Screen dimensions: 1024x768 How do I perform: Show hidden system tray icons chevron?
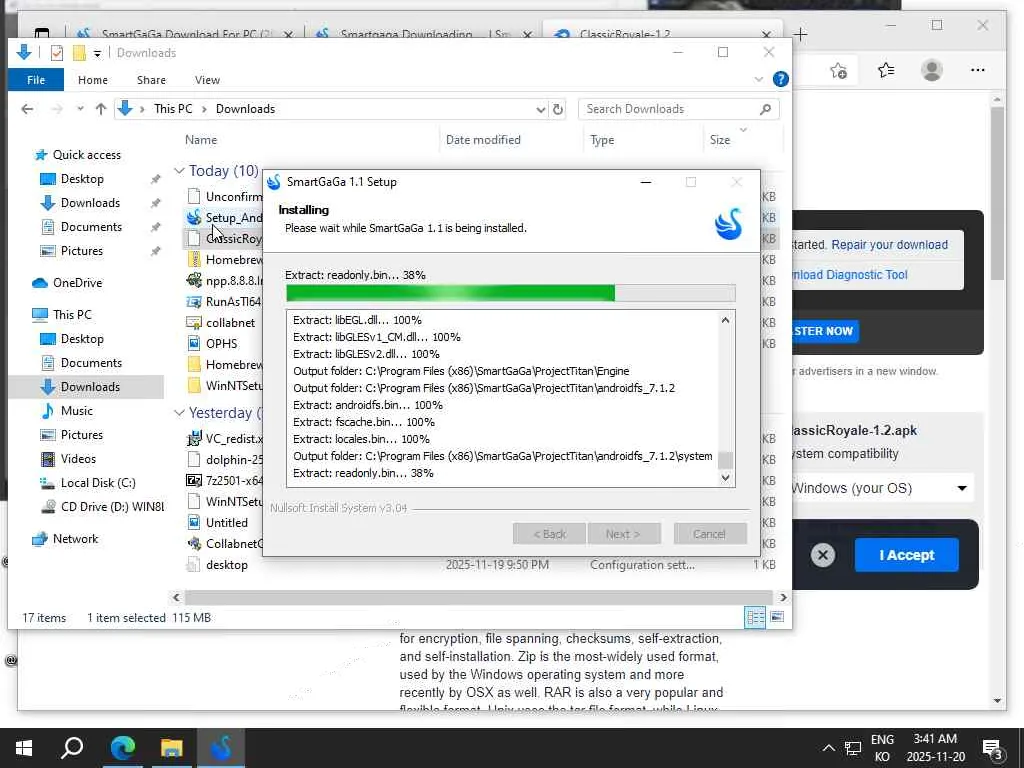pyautogui.click(x=828, y=748)
